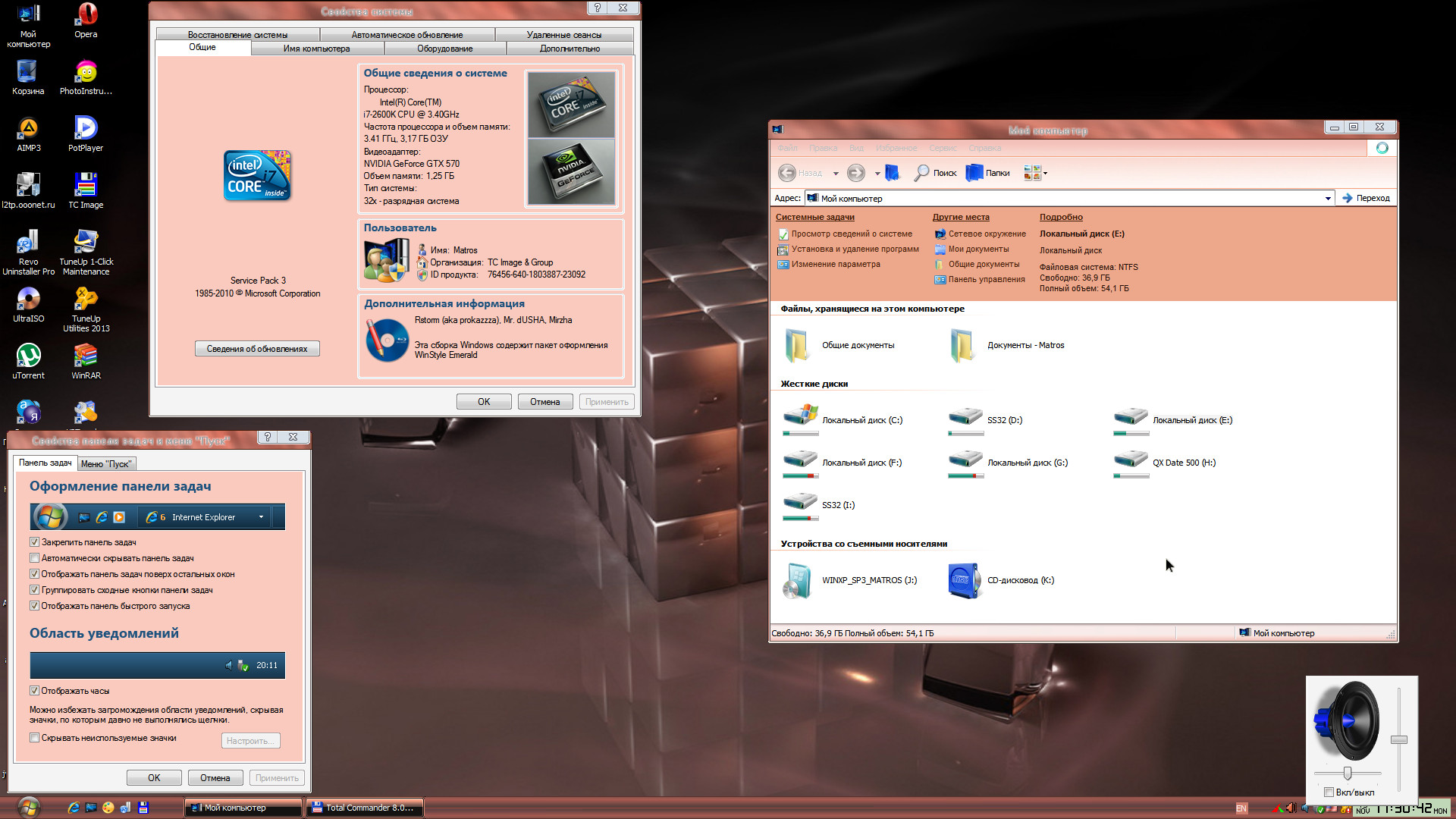The height and width of the screenshot is (819, 1456).
Task: Open the Opera desktop shortcut
Action: pyautogui.click(x=86, y=20)
